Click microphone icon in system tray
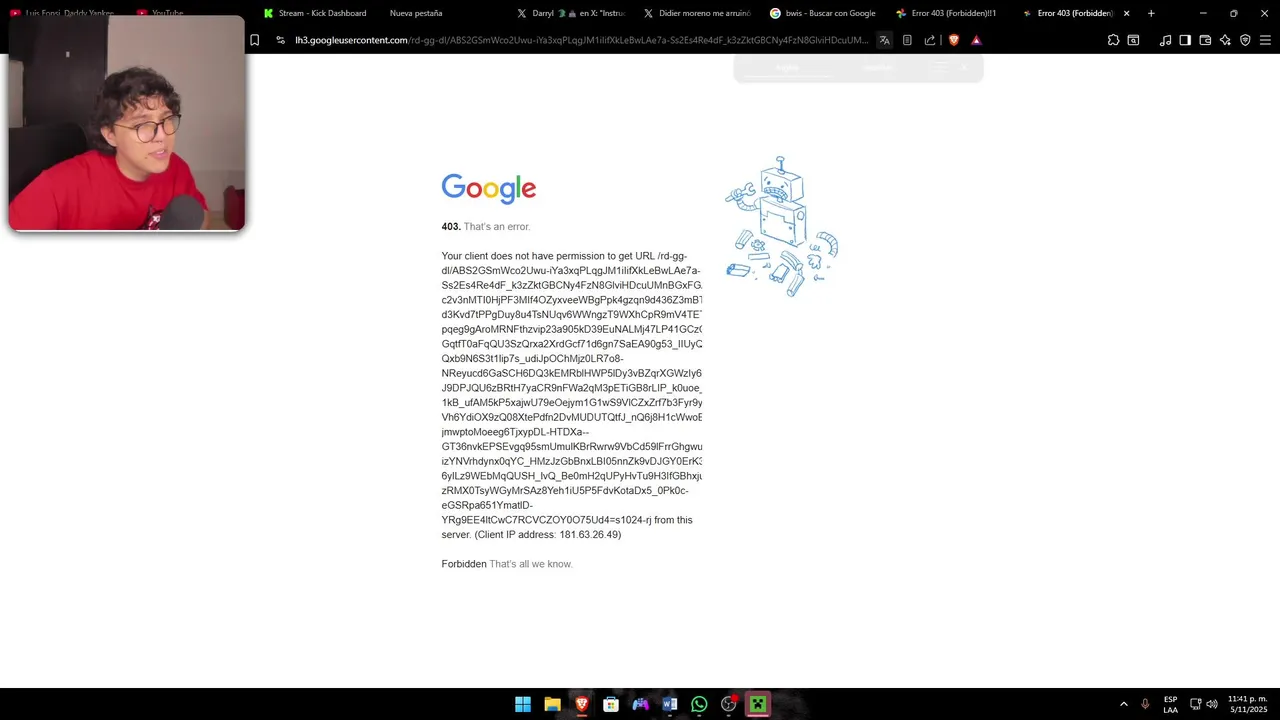This screenshot has height=720, width=1280. [x=1145, y=704]
